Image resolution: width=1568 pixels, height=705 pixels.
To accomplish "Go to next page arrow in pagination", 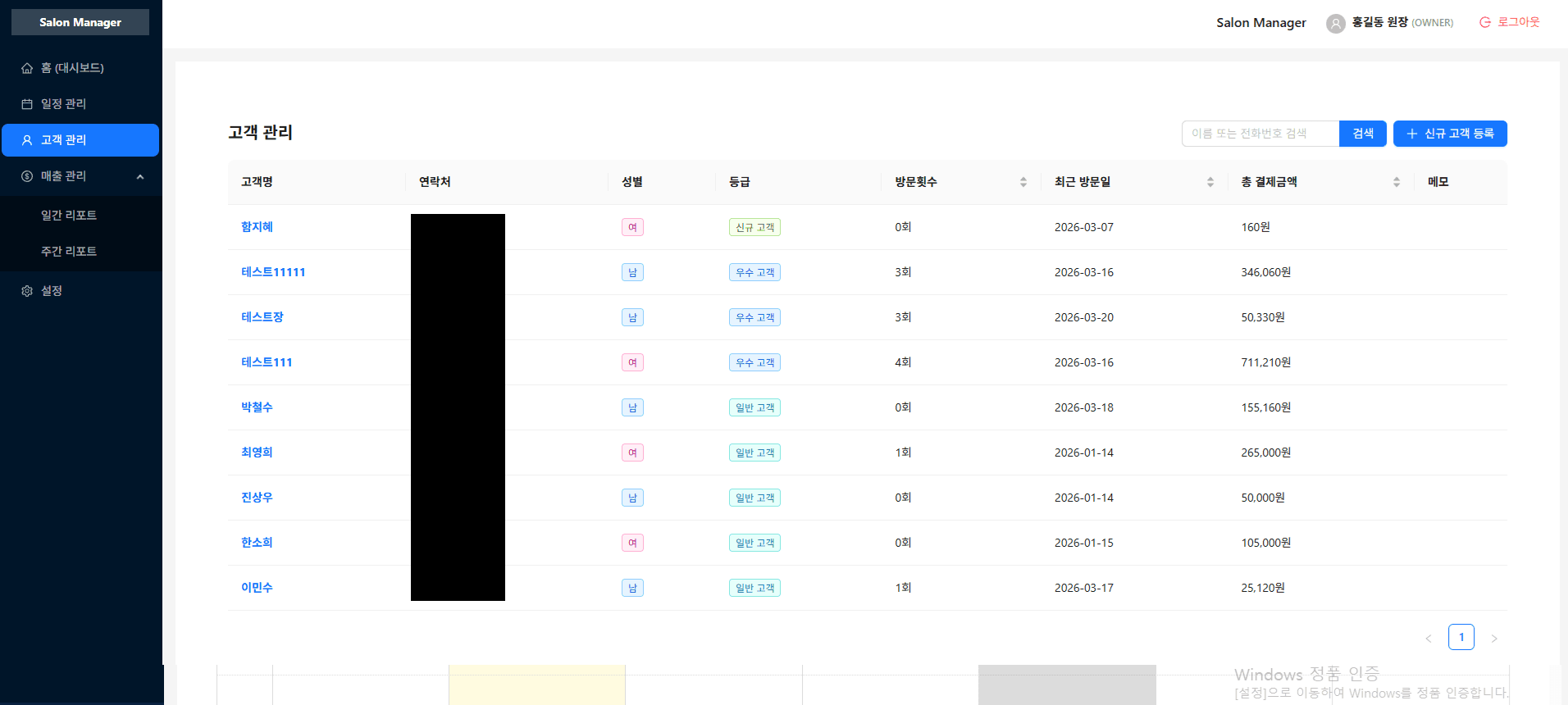I will click(x=1493, y=638).
